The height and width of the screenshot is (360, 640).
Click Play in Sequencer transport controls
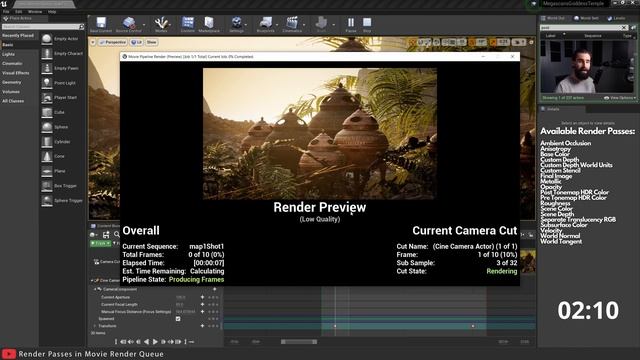[x=155, y=342]
